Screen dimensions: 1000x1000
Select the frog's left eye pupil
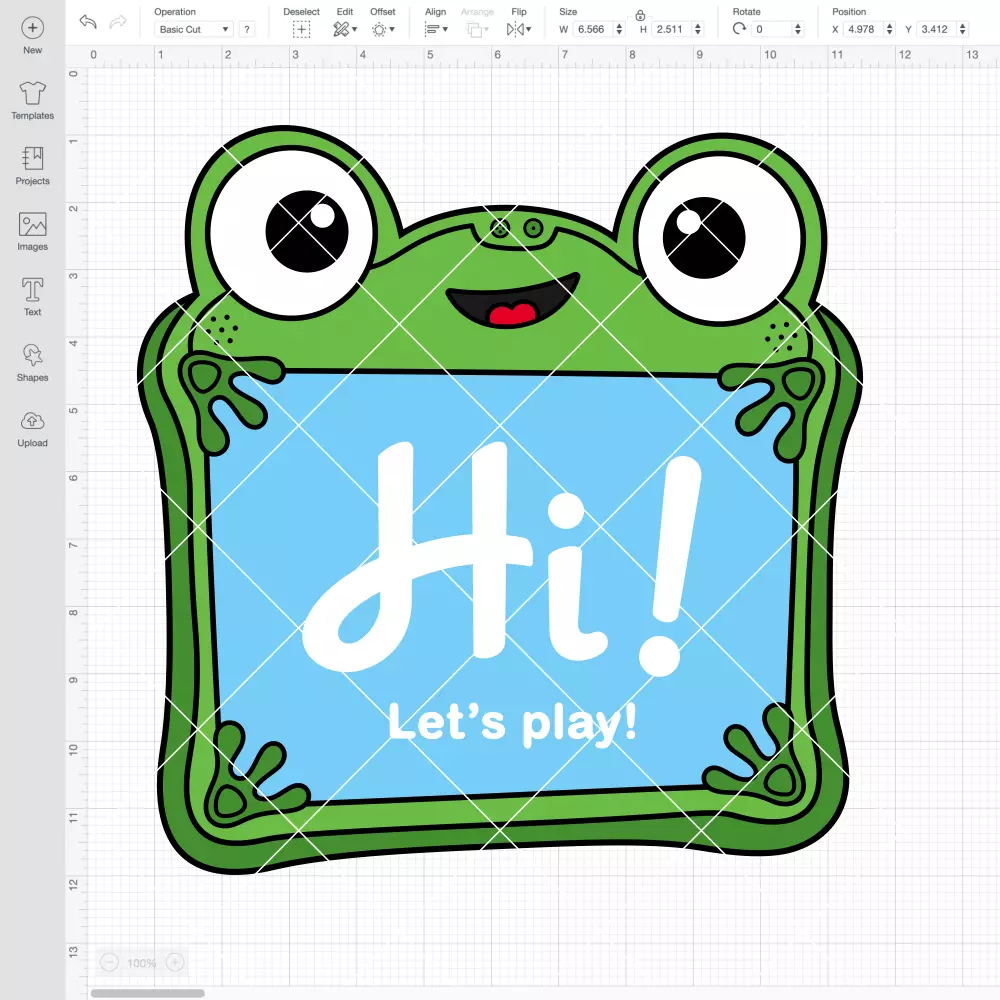[x=307, y=231]
